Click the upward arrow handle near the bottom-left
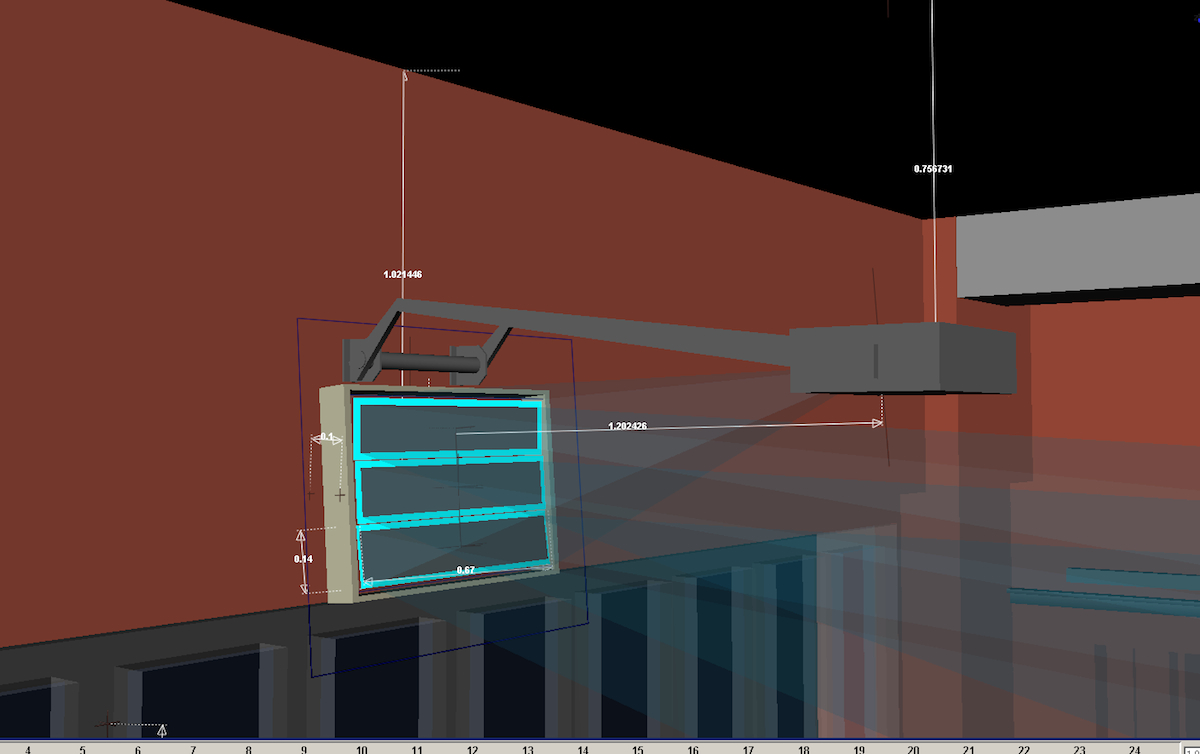 (162, 731)
